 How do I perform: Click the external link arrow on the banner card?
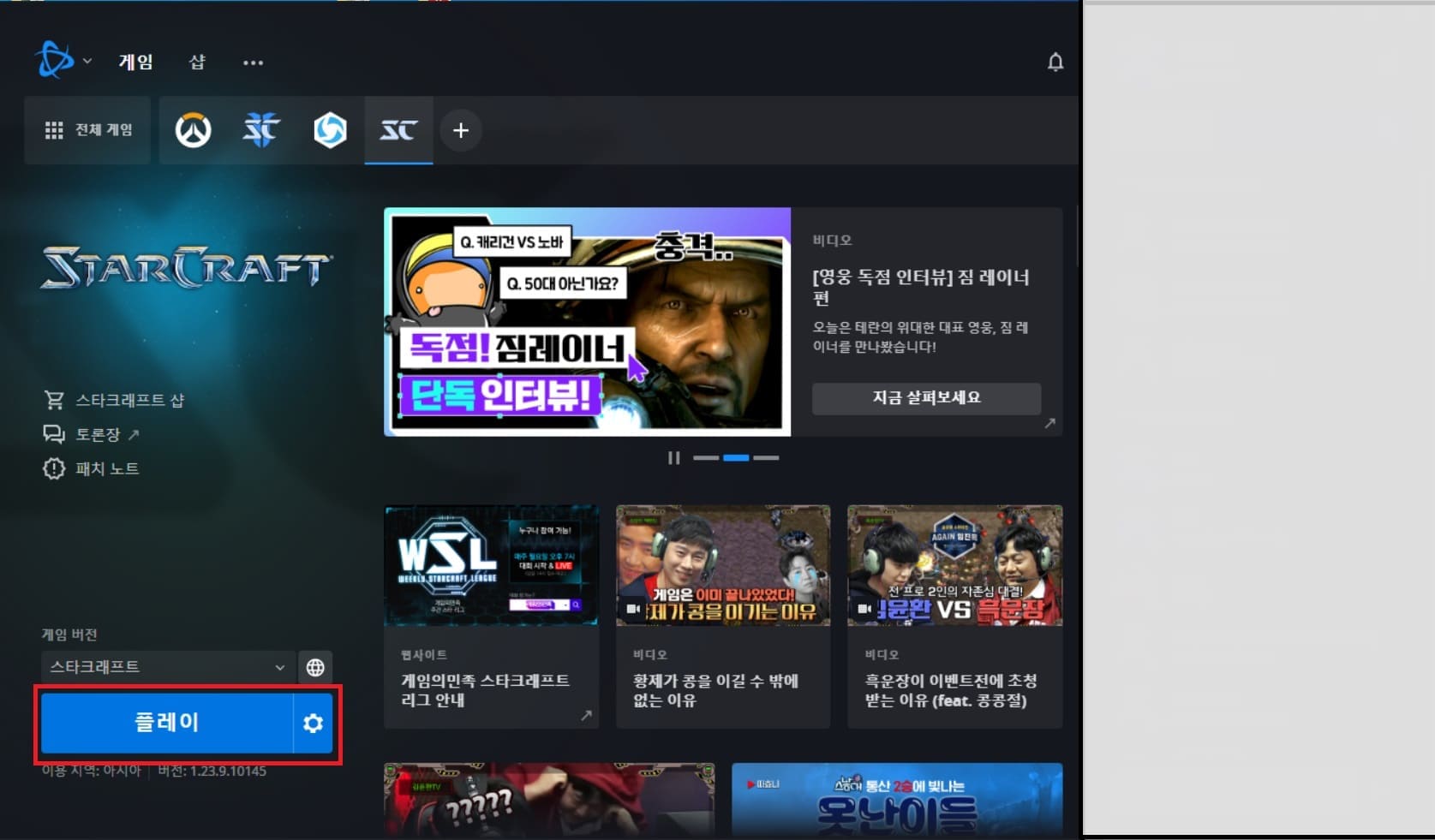pyautogui.click(x=1049, y=423)
